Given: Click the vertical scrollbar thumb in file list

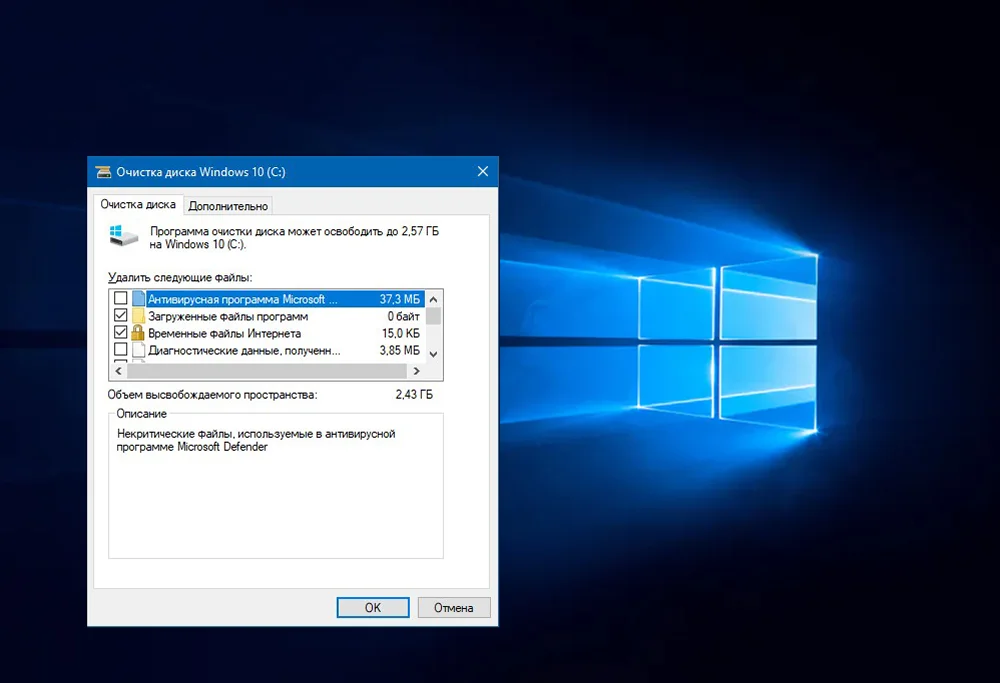Looking at the screenshot, I should point(434,316).
